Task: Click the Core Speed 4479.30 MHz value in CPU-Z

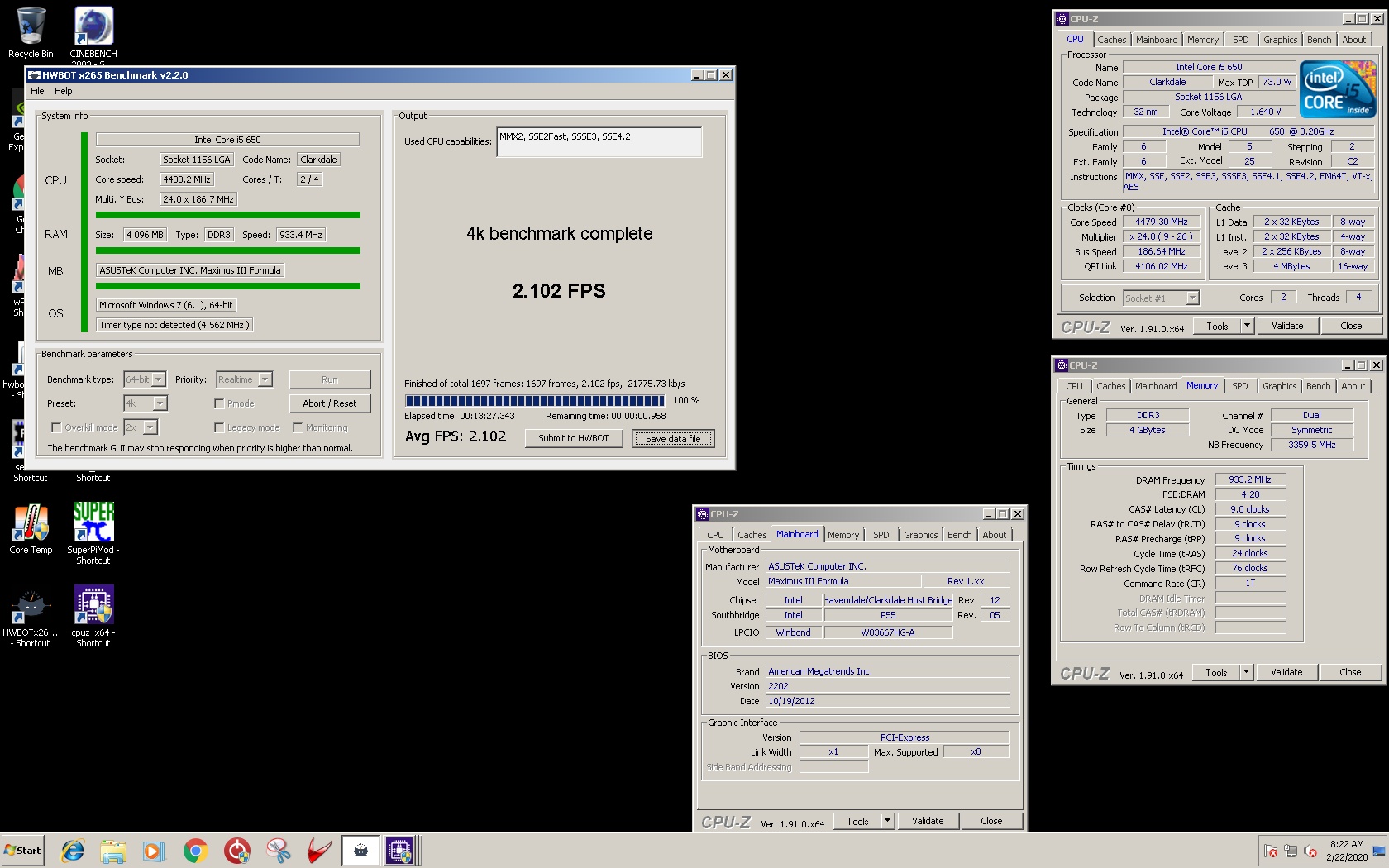Action: (x=1161, y=222)
